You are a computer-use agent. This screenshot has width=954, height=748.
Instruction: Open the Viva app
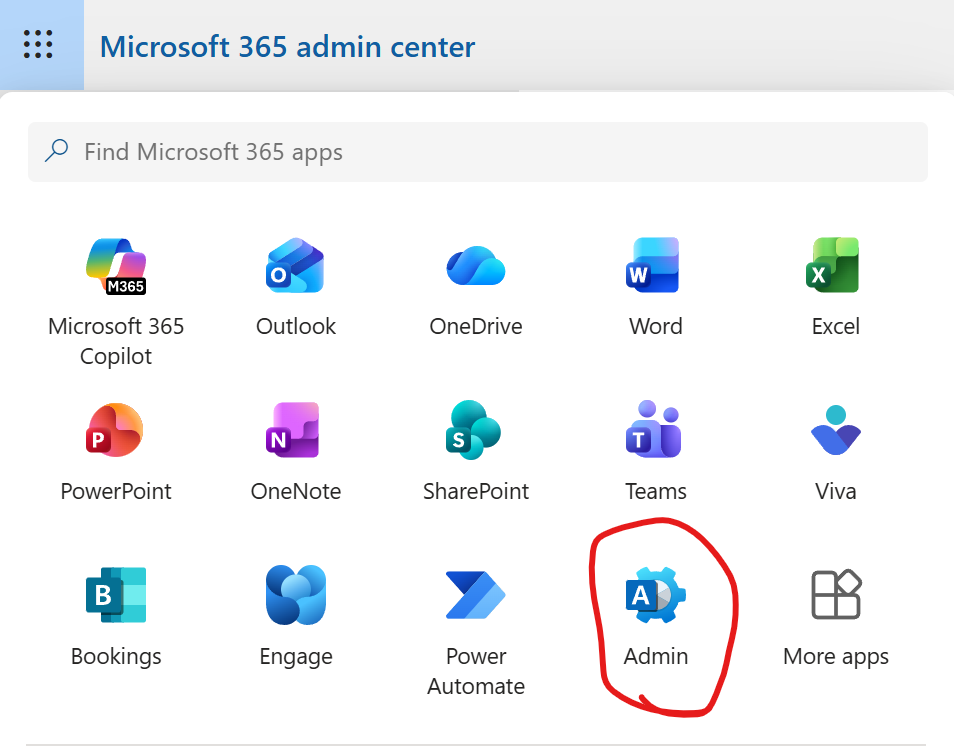835,431
